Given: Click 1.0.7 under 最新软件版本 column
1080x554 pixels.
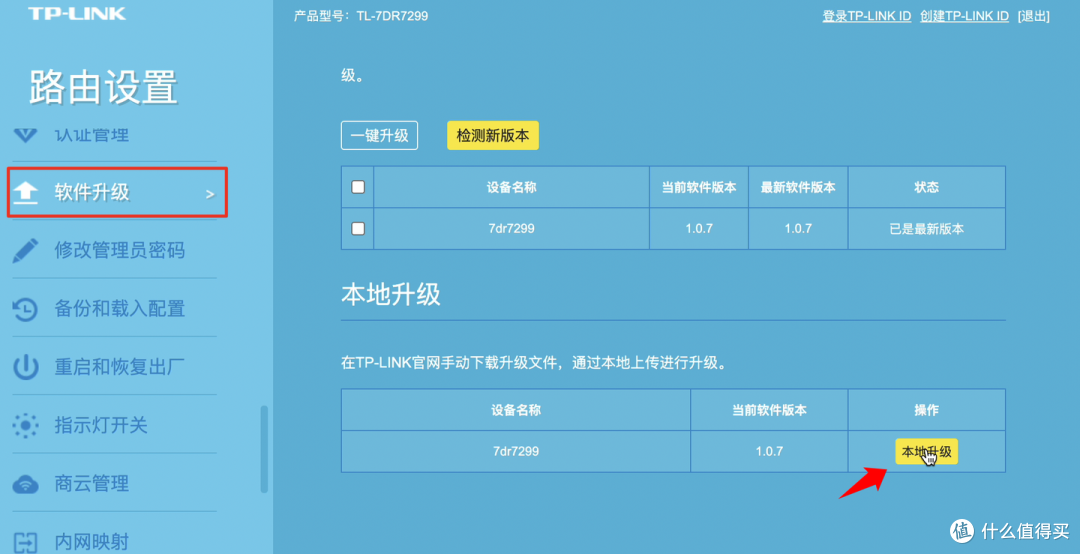Looking at the screenshot, I should click(798, 228).
